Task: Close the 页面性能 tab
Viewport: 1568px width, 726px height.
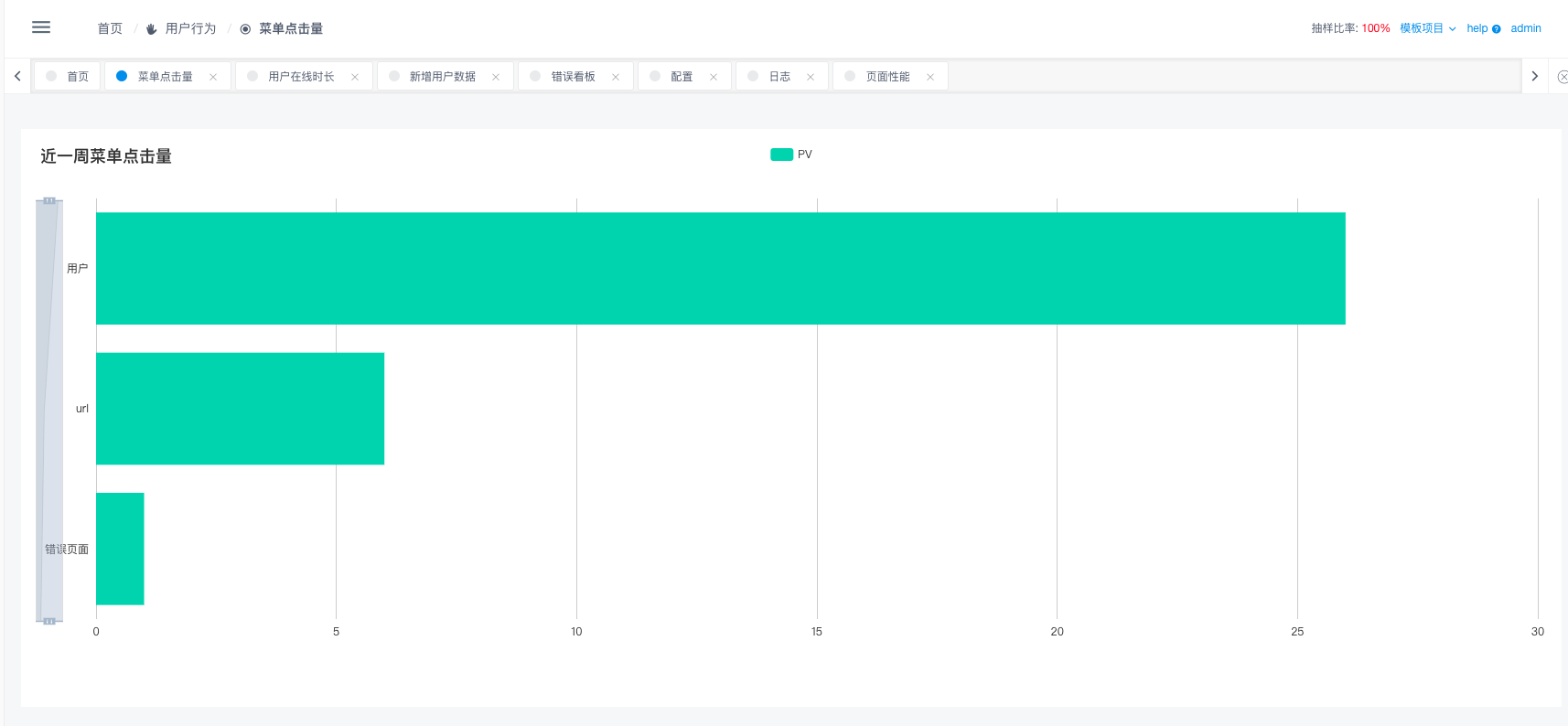Action: 930,77
